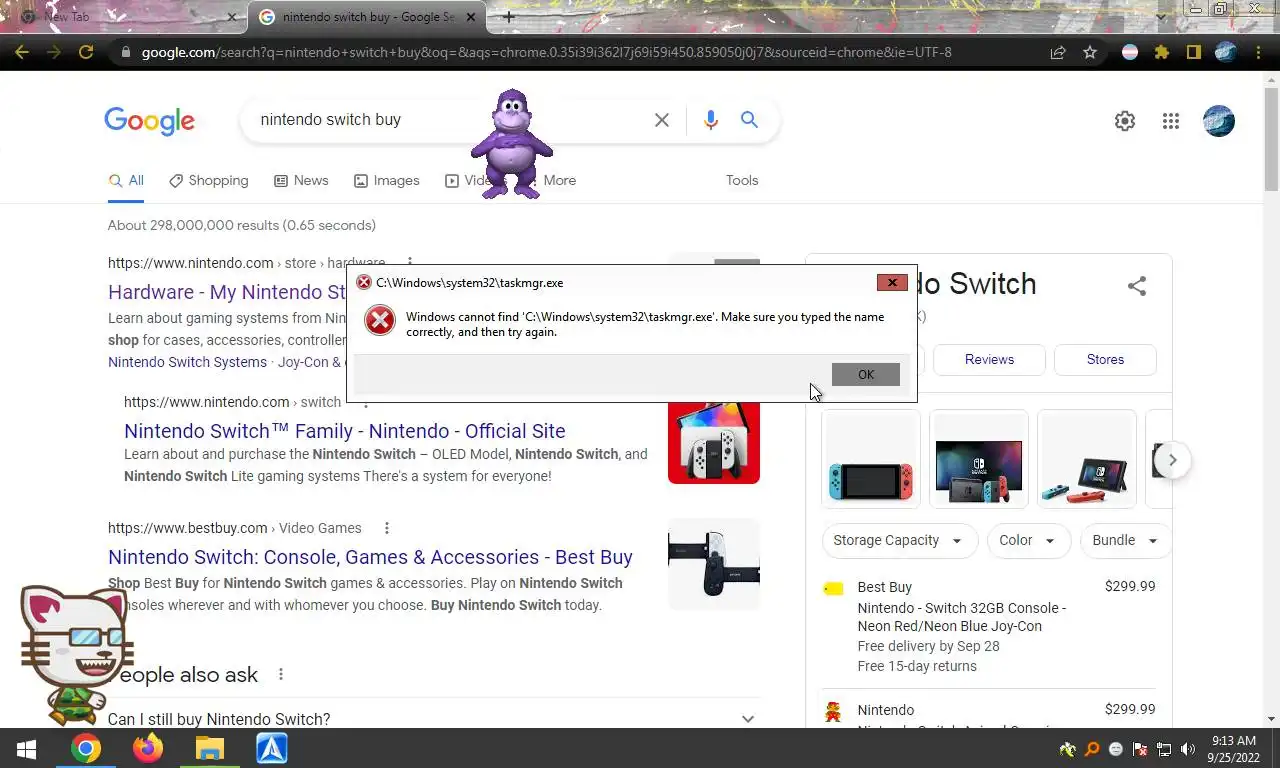Select the neon red/blue Switch product image

click(x=870, y=459)
